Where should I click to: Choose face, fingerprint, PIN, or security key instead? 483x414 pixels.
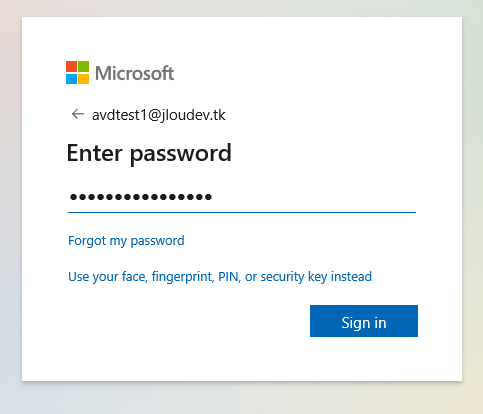tap(220, 277)
